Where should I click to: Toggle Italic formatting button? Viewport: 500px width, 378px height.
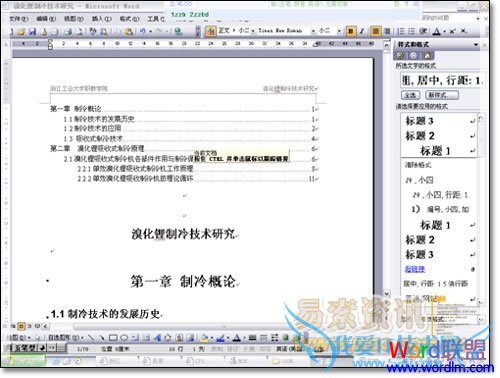pyautogui.click(x=362, y=31)
